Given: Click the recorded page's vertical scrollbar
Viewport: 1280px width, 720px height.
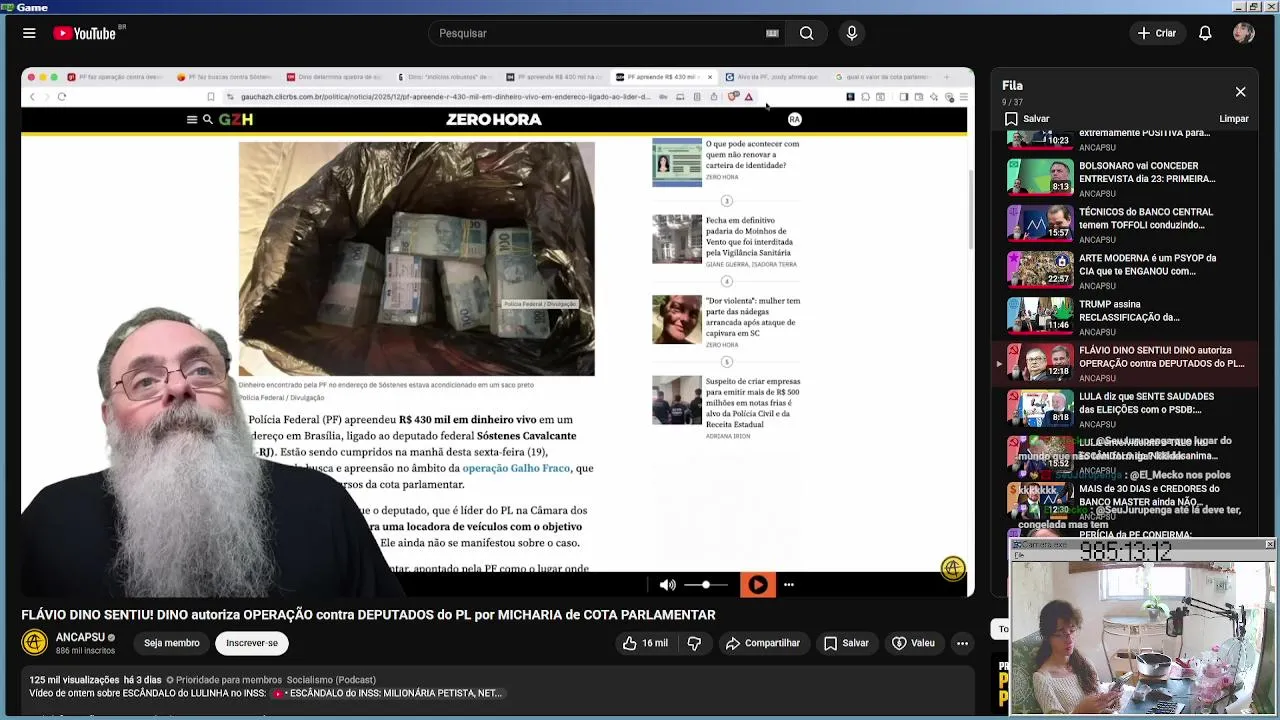Looking at the screenshot, I should click(970, 210).
